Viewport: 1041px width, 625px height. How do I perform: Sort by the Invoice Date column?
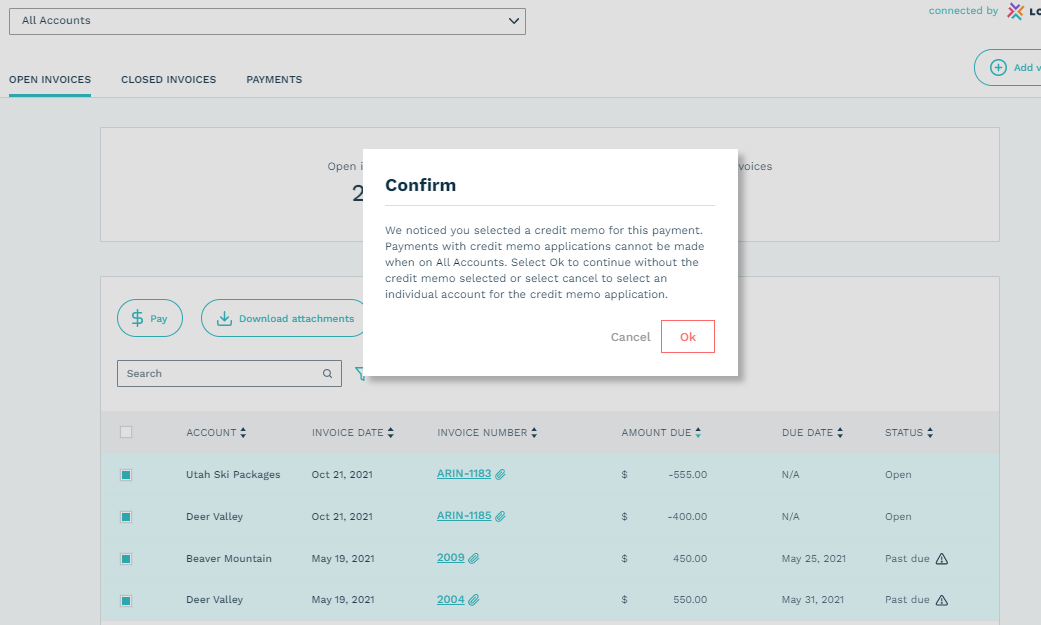click(x=352, y=433)
